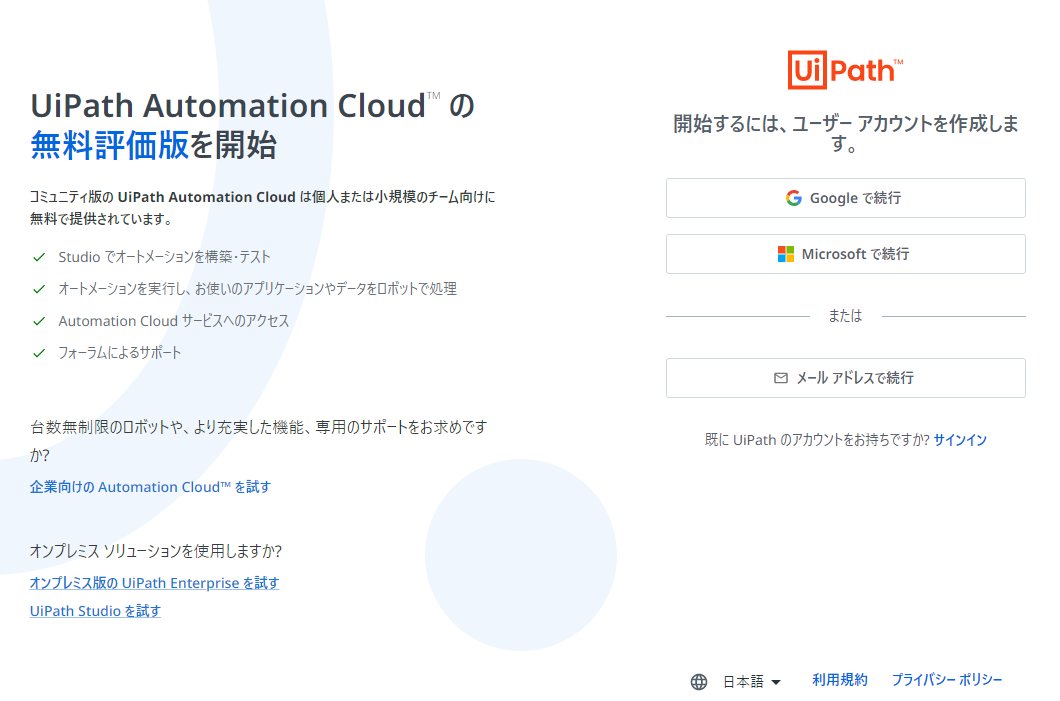
Task: Click the chevron next to 日本語
Action: 775,681
